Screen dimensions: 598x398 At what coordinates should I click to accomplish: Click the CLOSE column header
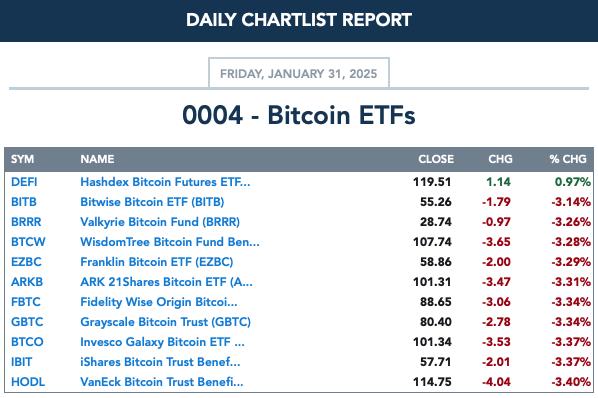[436, 159]
